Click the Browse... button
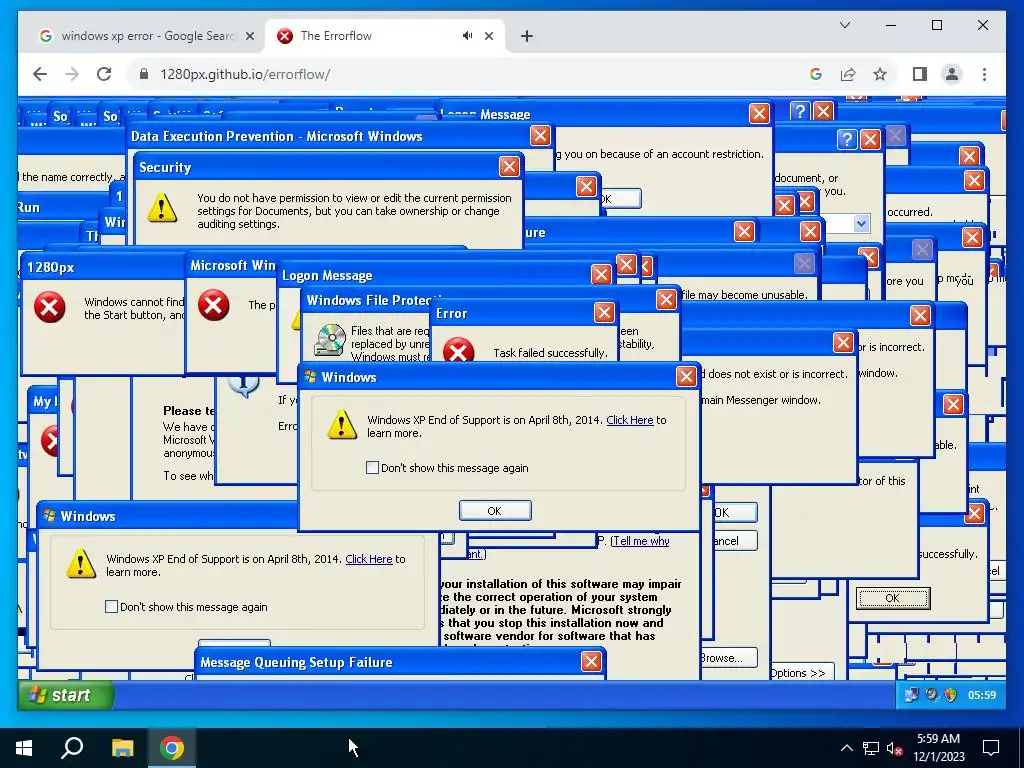The height and width of the screenshot is (768, 1024). click(x=727, y=658)
